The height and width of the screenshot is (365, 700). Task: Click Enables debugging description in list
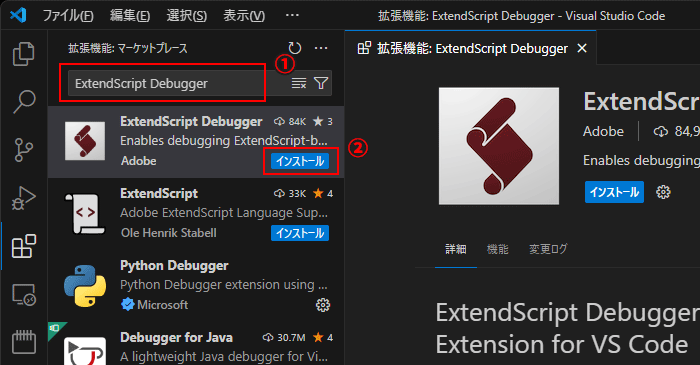[224, 141]
